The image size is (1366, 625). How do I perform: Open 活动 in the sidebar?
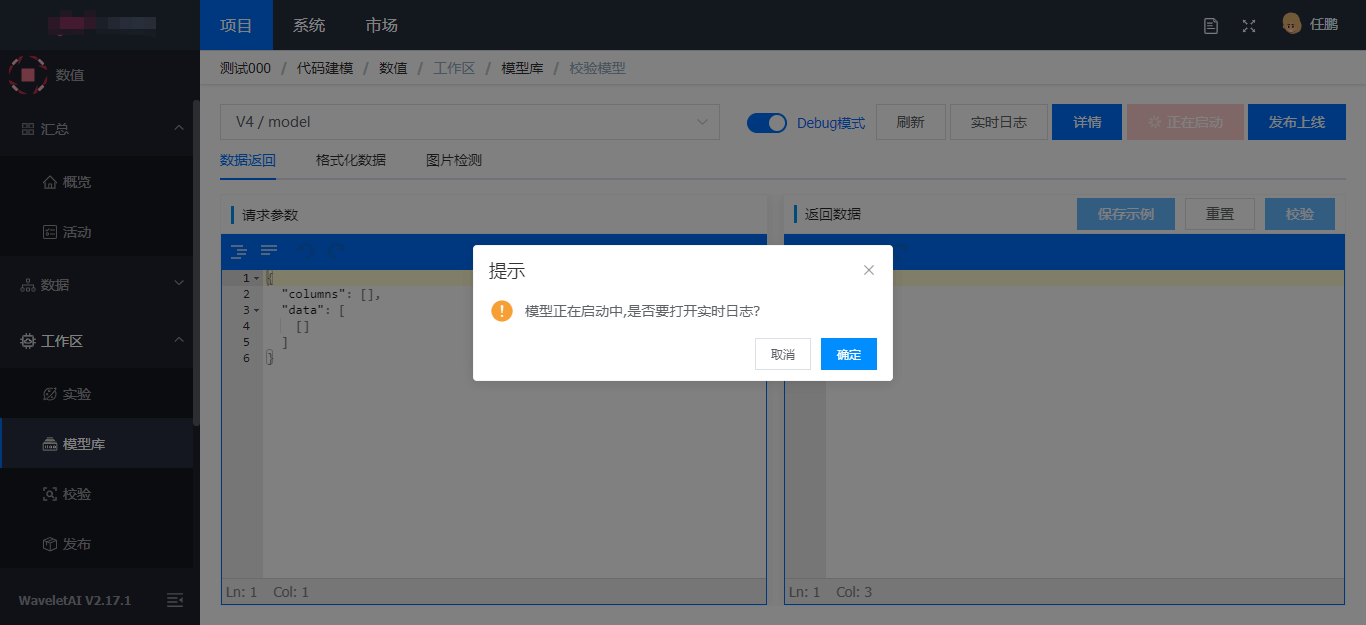tap(96, 232)
